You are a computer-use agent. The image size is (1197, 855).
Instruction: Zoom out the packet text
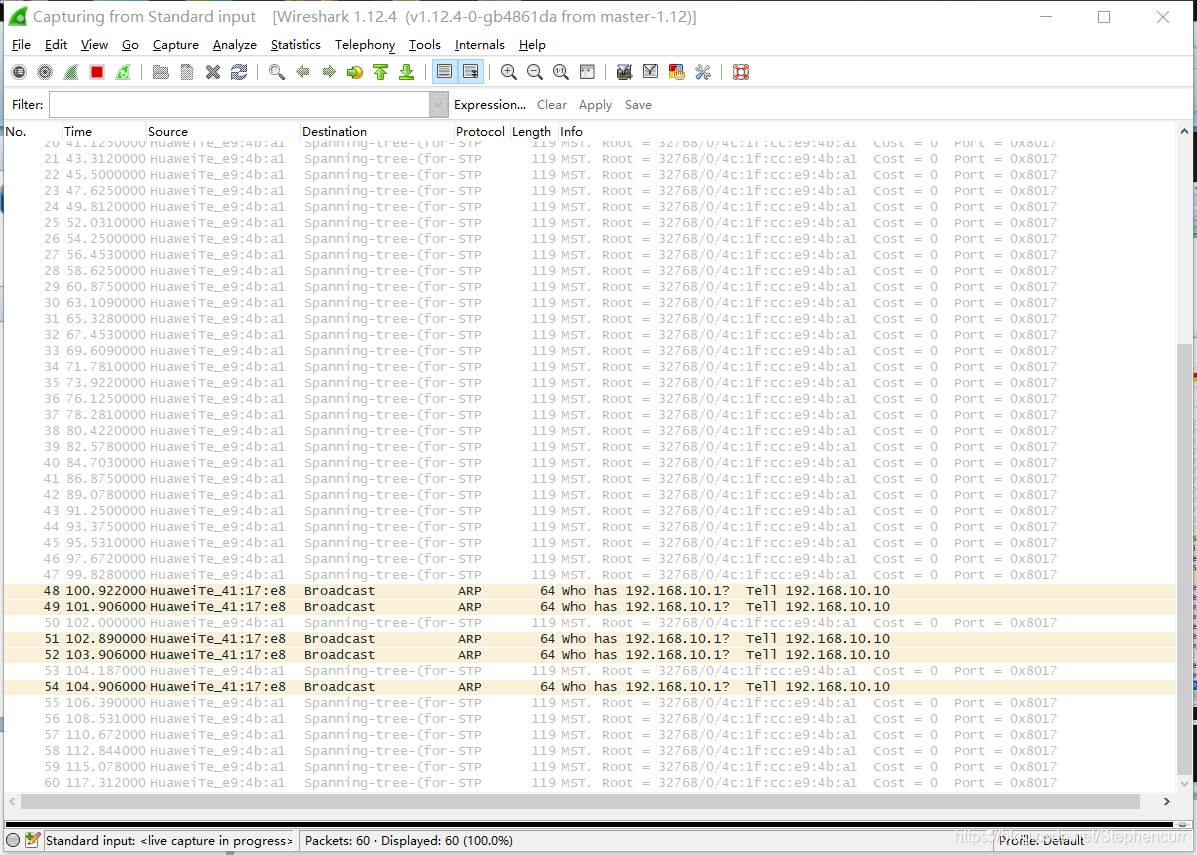coord(534,72)
